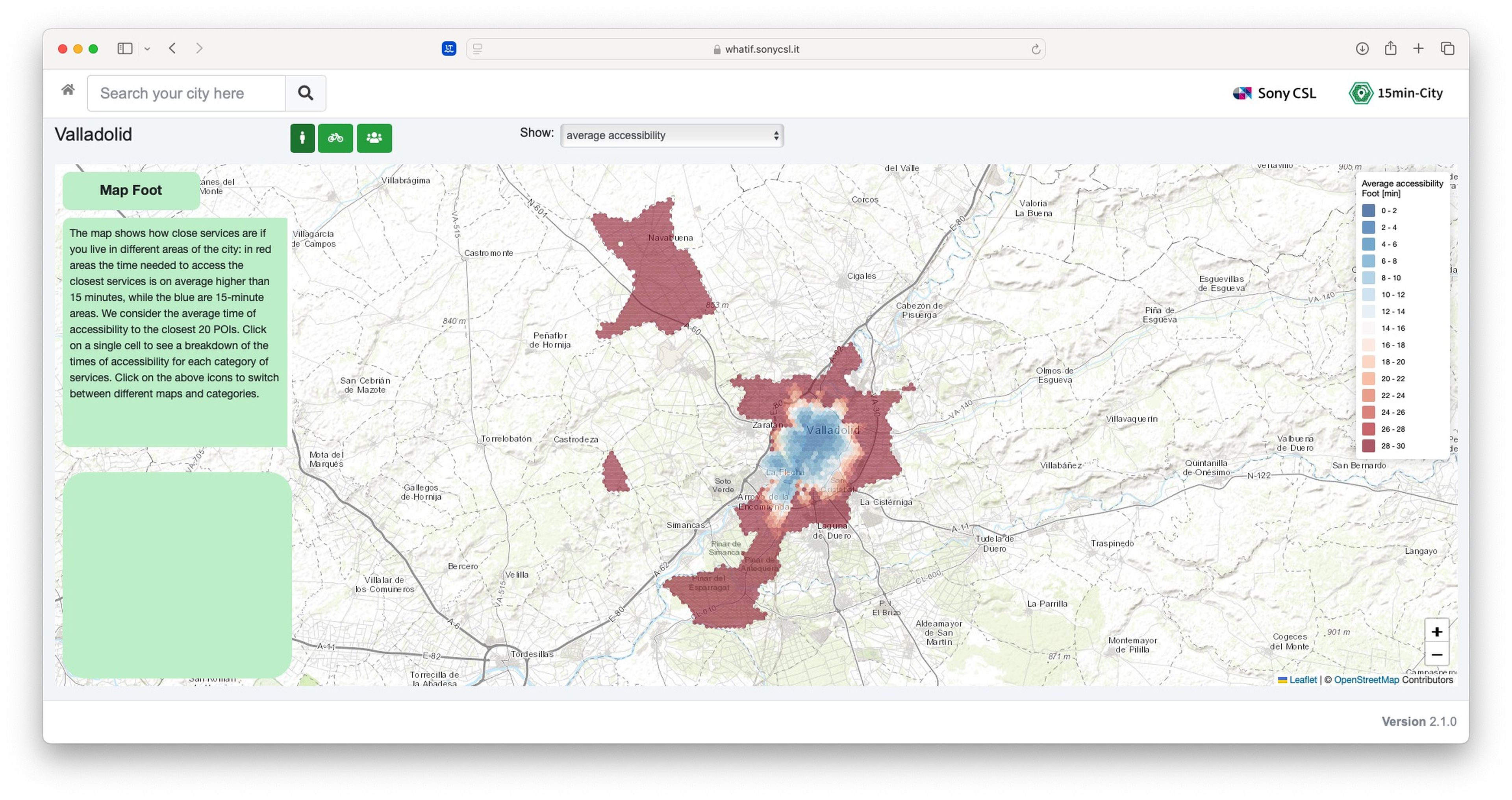The height and width of the screenshot is (800, 1512).
Task: Zoom in the map with plus
Action: tap(1437, 632)
